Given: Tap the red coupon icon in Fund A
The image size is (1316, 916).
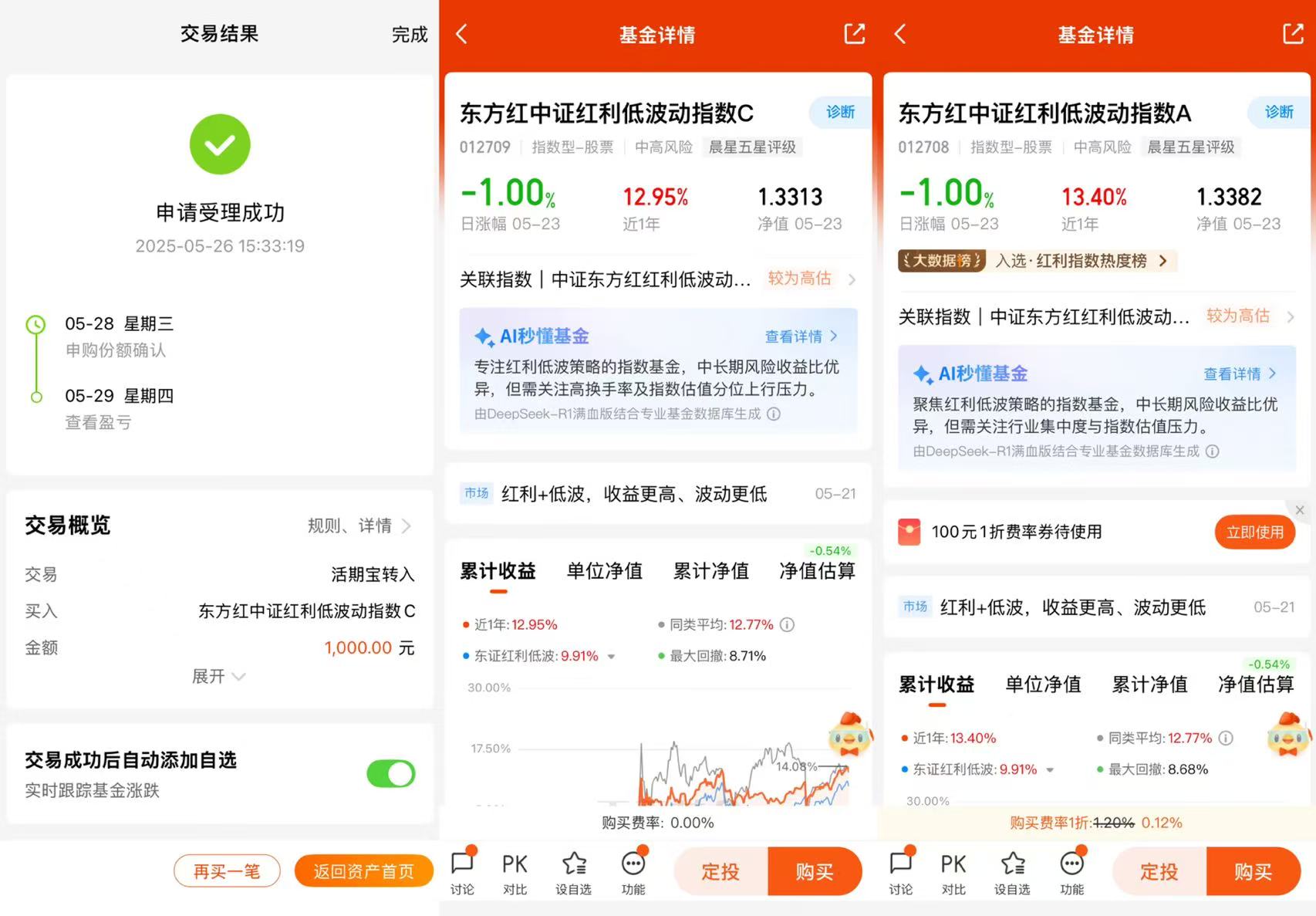Looking at the screenshot, I should pyautogui.click(x=909, y=532).
